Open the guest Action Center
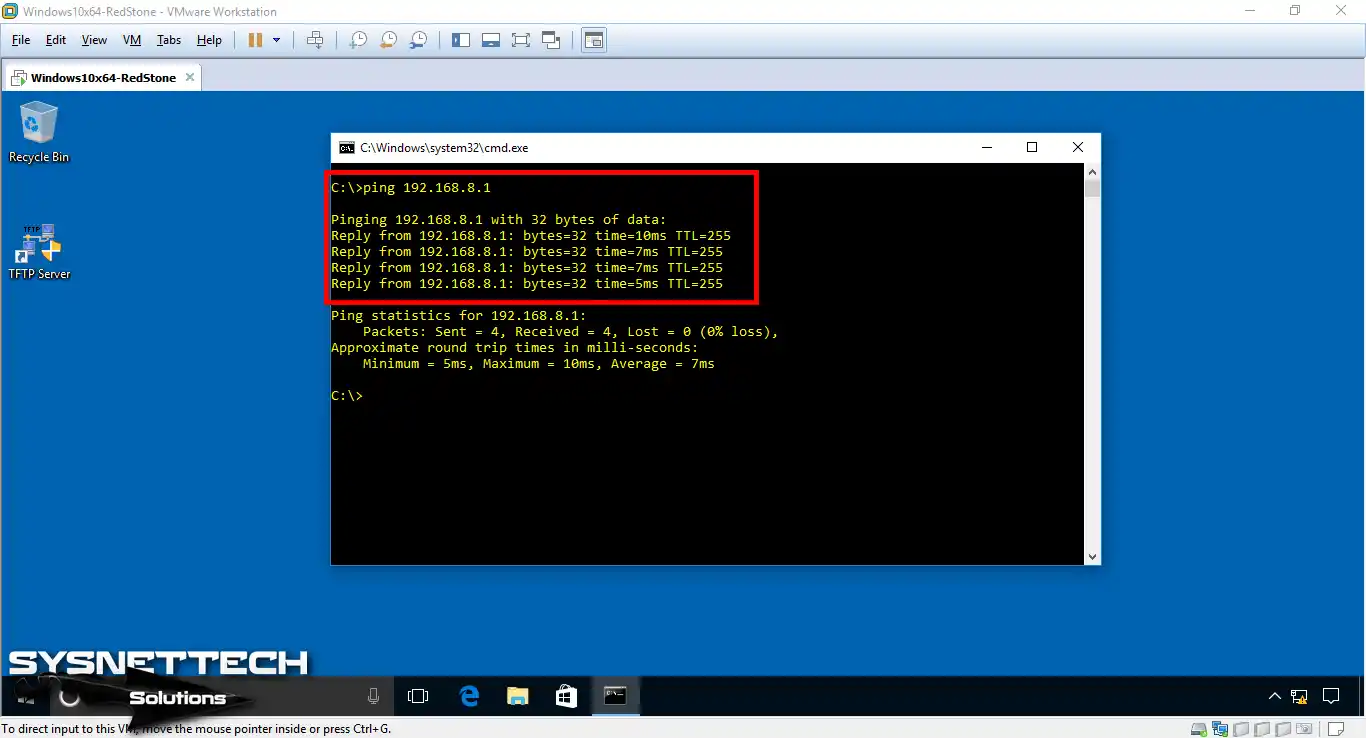This screenshot has width=1366, height=738. (1331, 695)
